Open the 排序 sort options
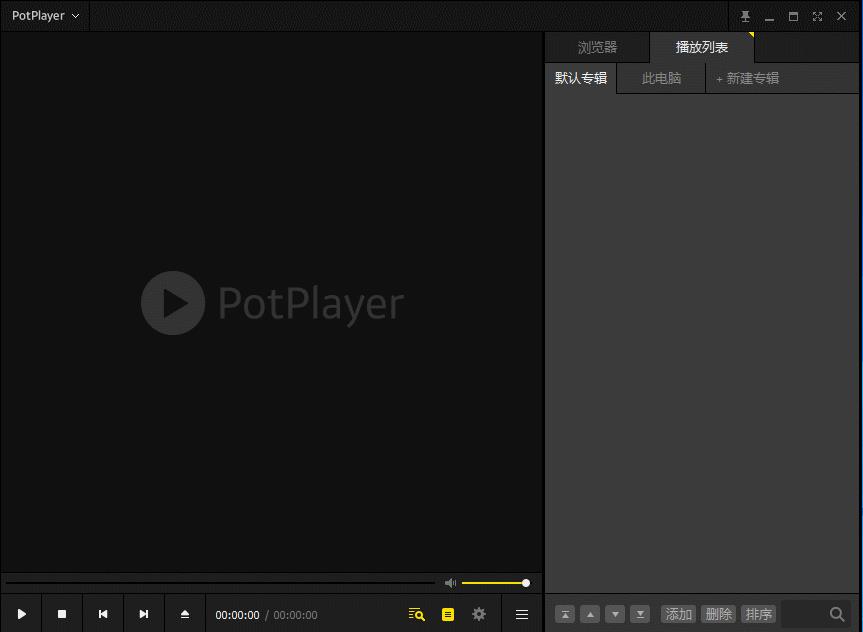This screenshot has height=632, width=863. tap(758, 614)
